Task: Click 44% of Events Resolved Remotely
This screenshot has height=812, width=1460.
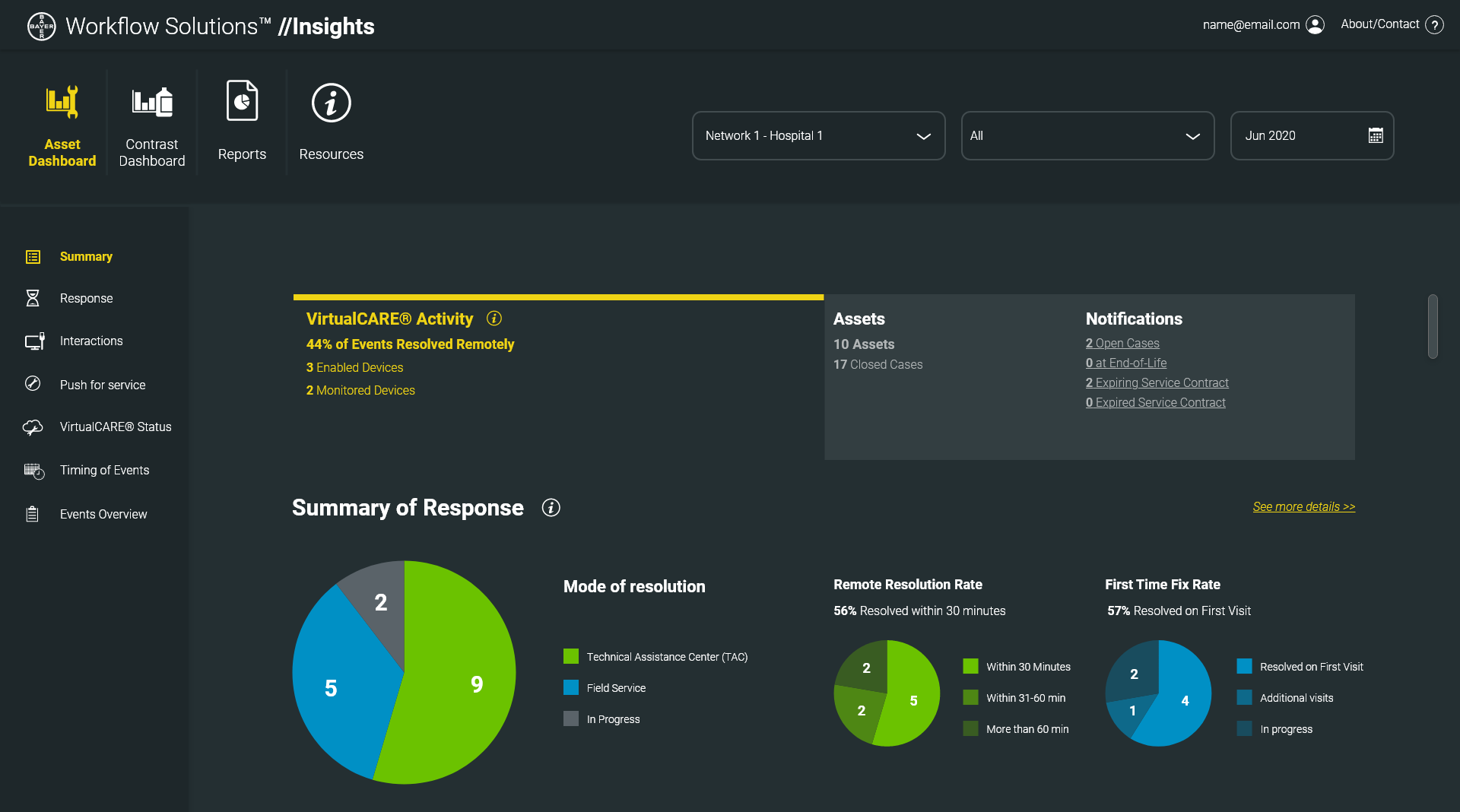Action: (x=410, y=344)
